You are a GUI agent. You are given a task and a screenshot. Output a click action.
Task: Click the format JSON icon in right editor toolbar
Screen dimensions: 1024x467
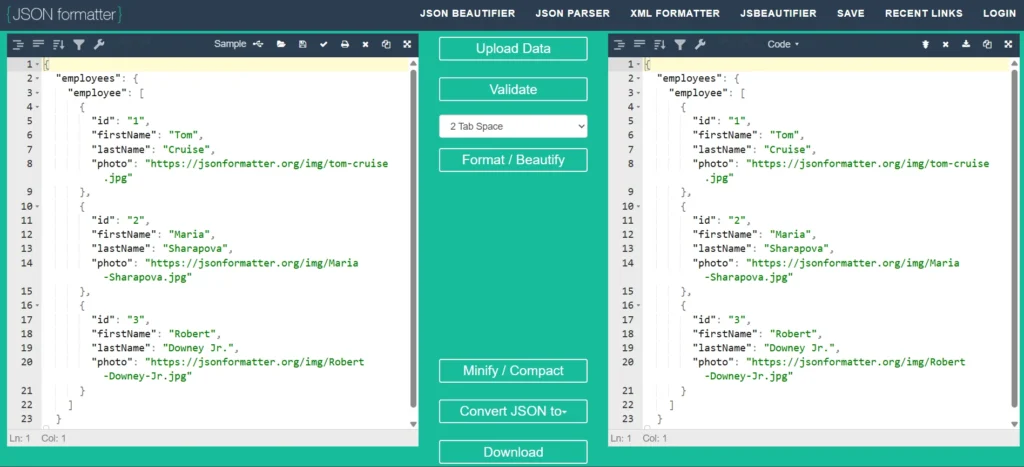pos(619,44)
